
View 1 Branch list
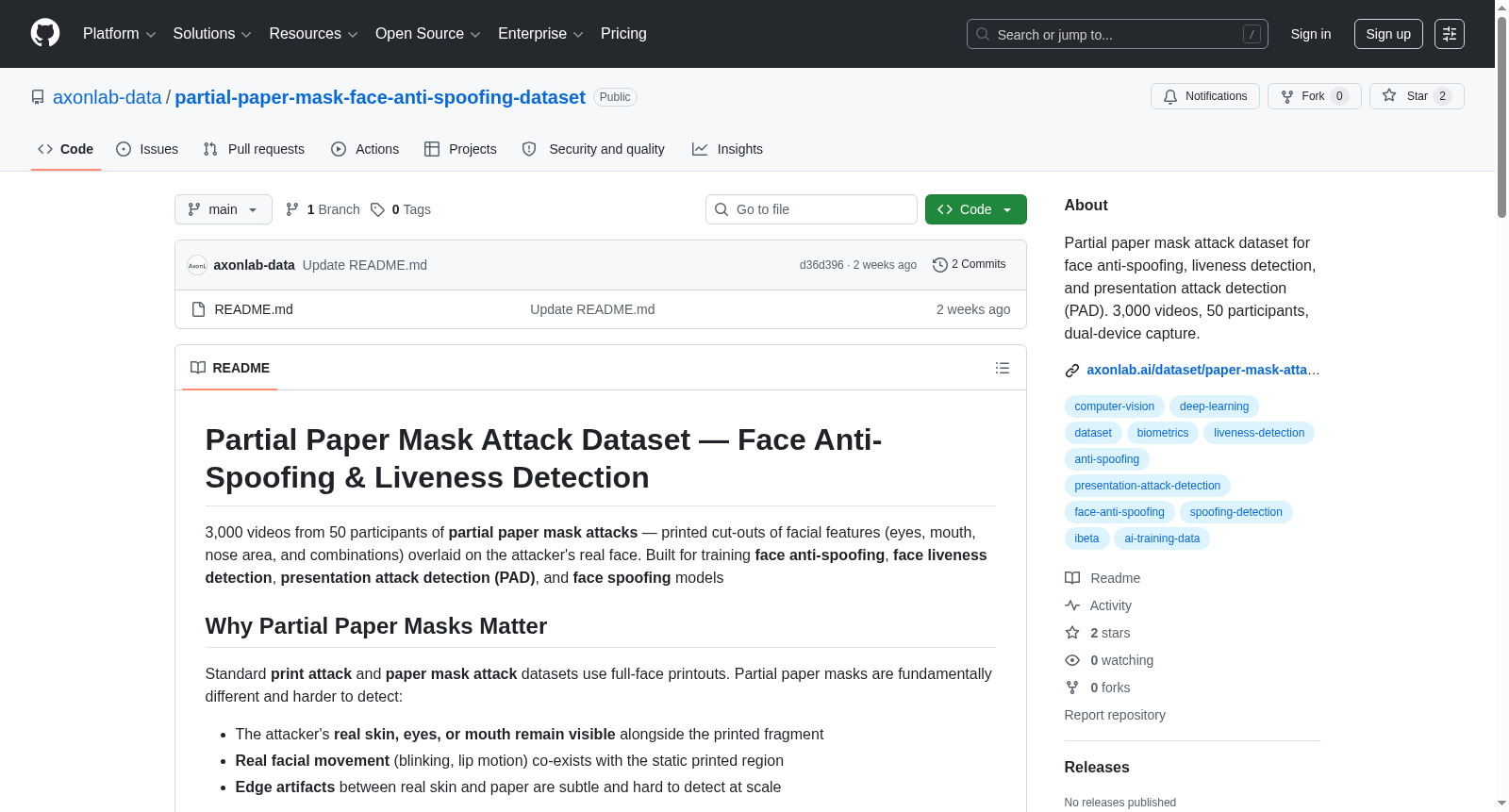point(323,209)
